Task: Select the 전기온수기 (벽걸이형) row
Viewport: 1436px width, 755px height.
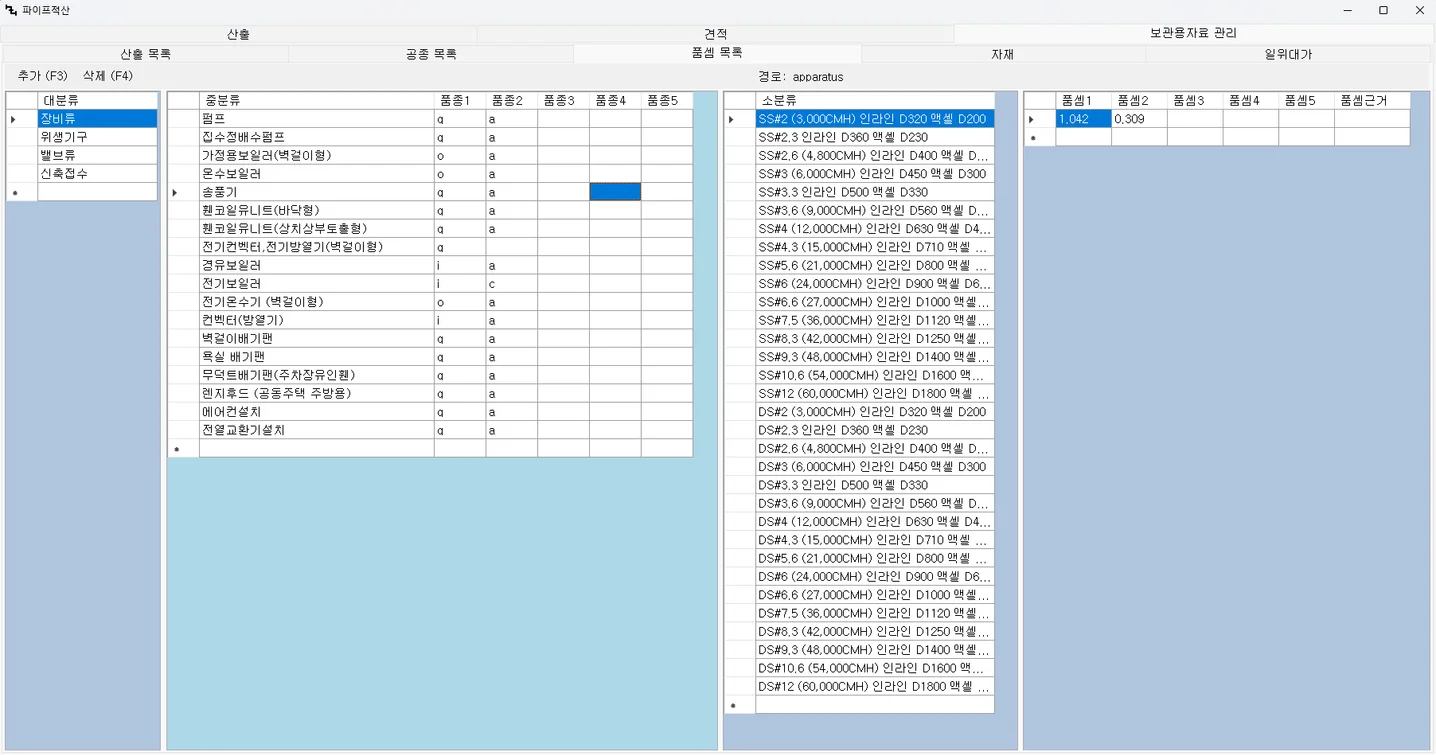Action: click(x=316, y=302)
